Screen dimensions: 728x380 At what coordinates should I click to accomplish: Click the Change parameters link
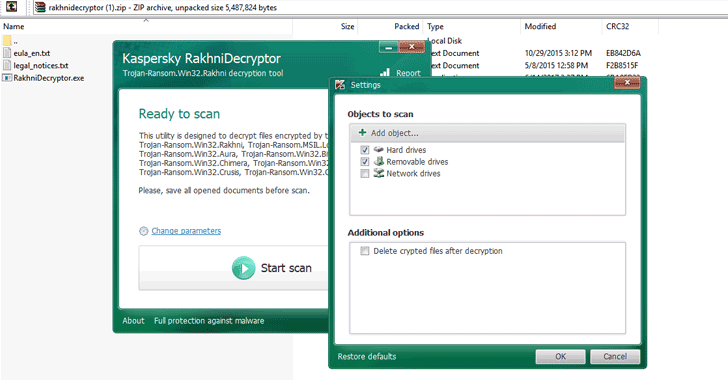click(x=186, y=231)
